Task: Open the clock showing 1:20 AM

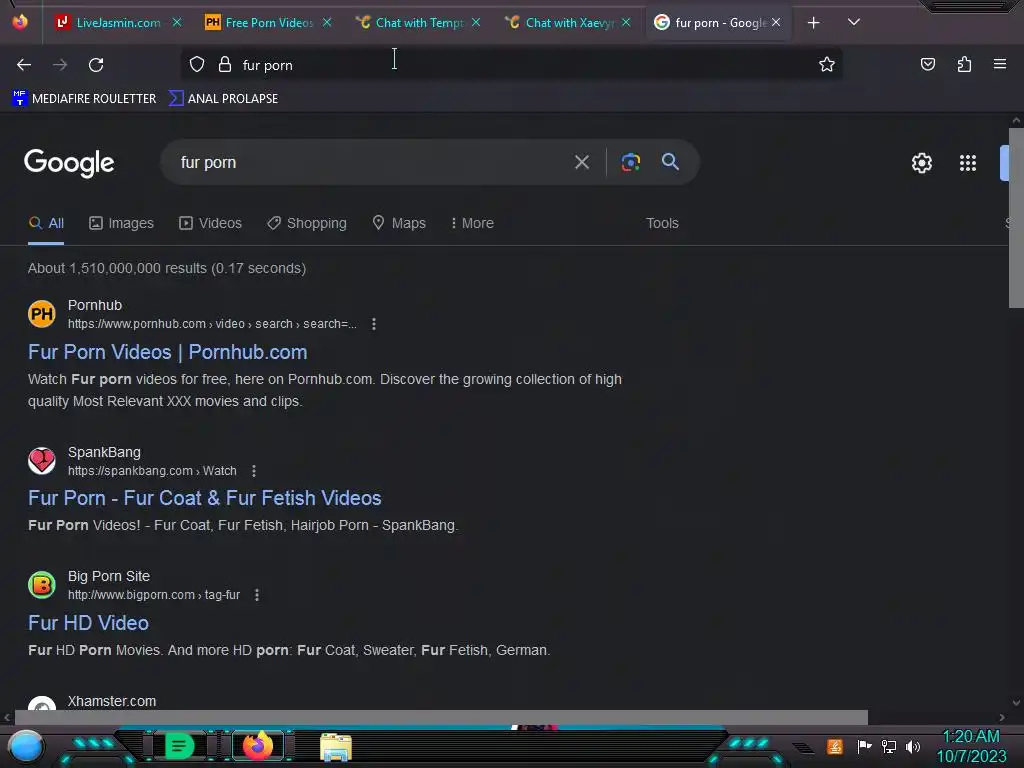Action: point(972,746)
